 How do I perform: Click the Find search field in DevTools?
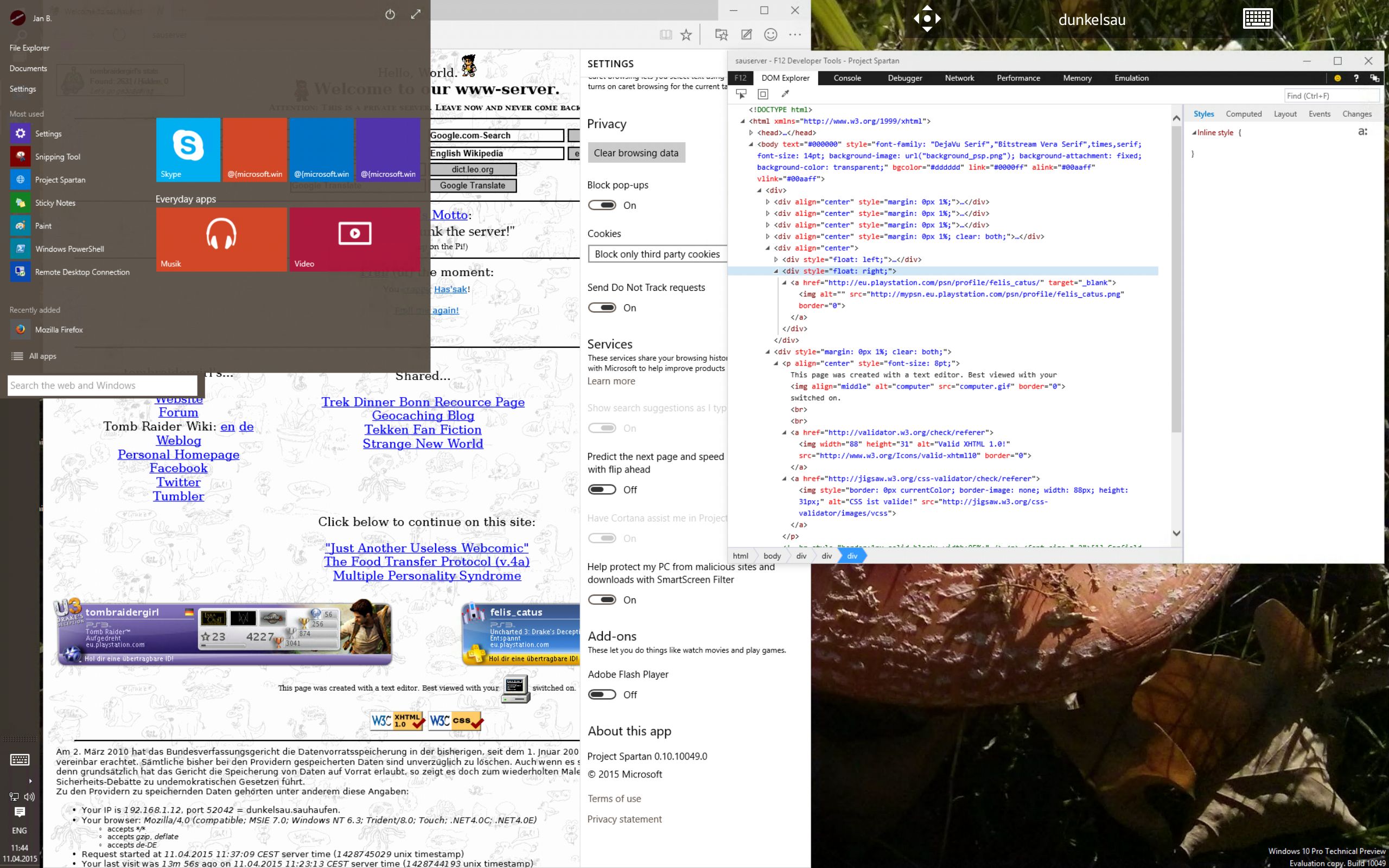tap(1330, 96)
